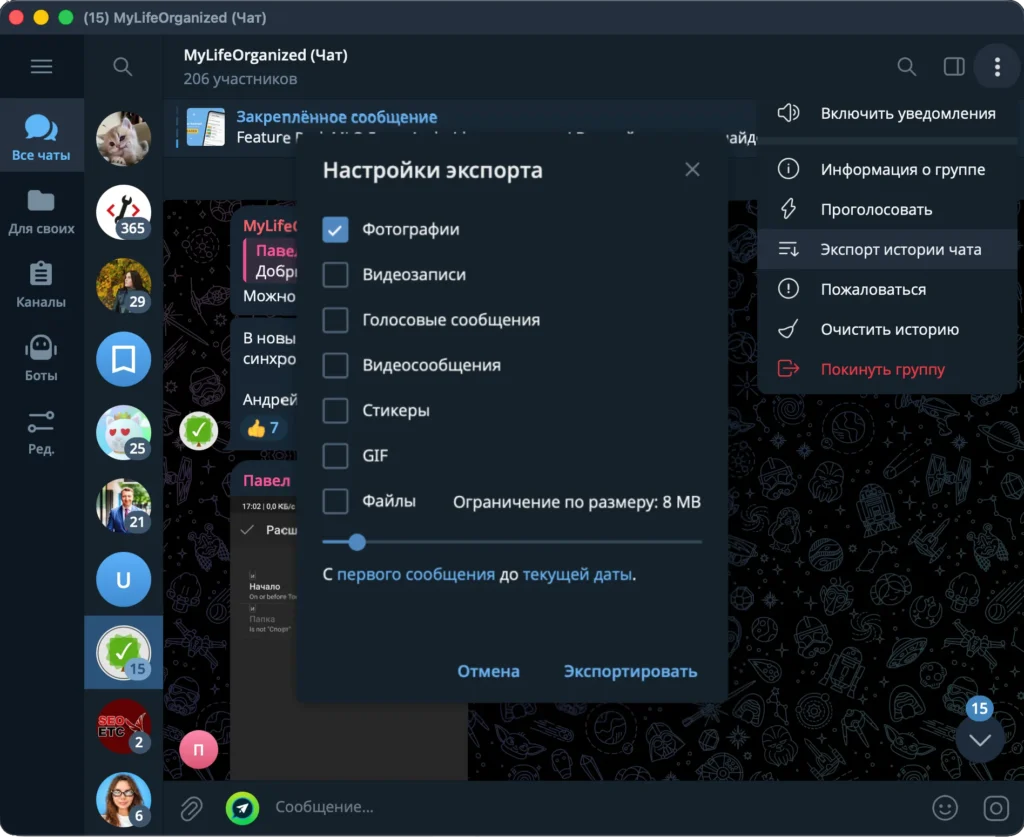Open chat with 365 unread badge
This screenshot has height=837, width=1024.
click(123, 212)
